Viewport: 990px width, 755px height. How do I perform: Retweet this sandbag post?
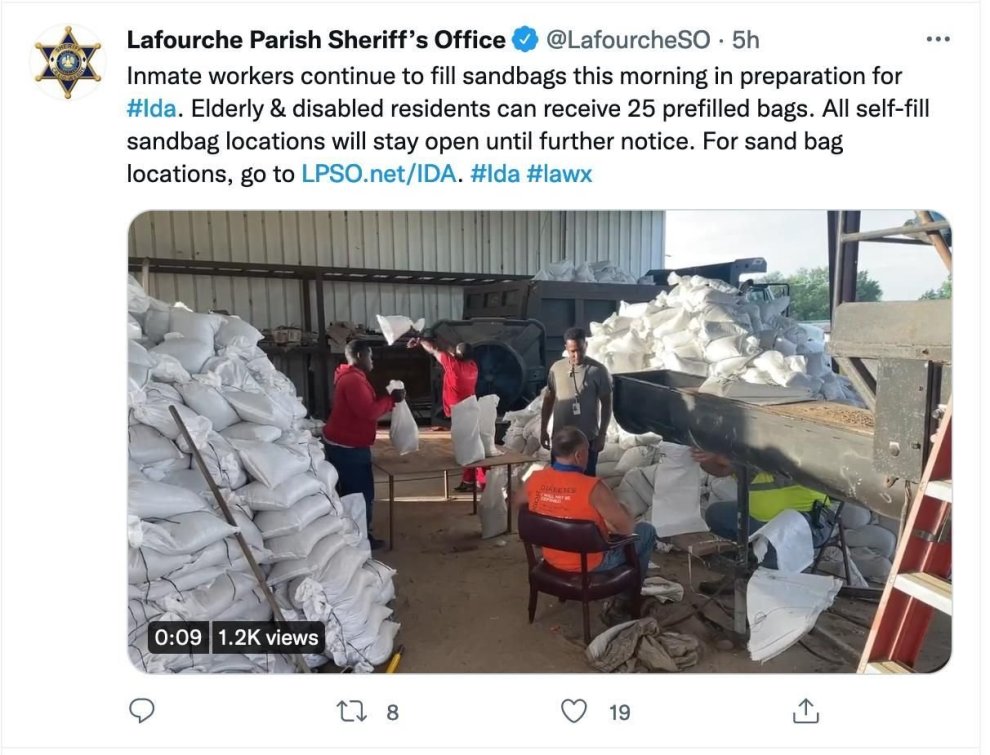click(352, 711)
